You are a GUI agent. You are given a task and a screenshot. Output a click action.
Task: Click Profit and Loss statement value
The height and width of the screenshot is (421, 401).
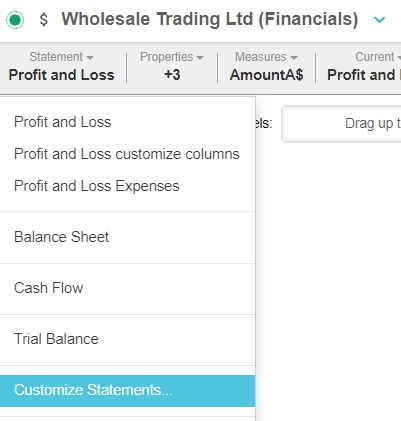61,75
